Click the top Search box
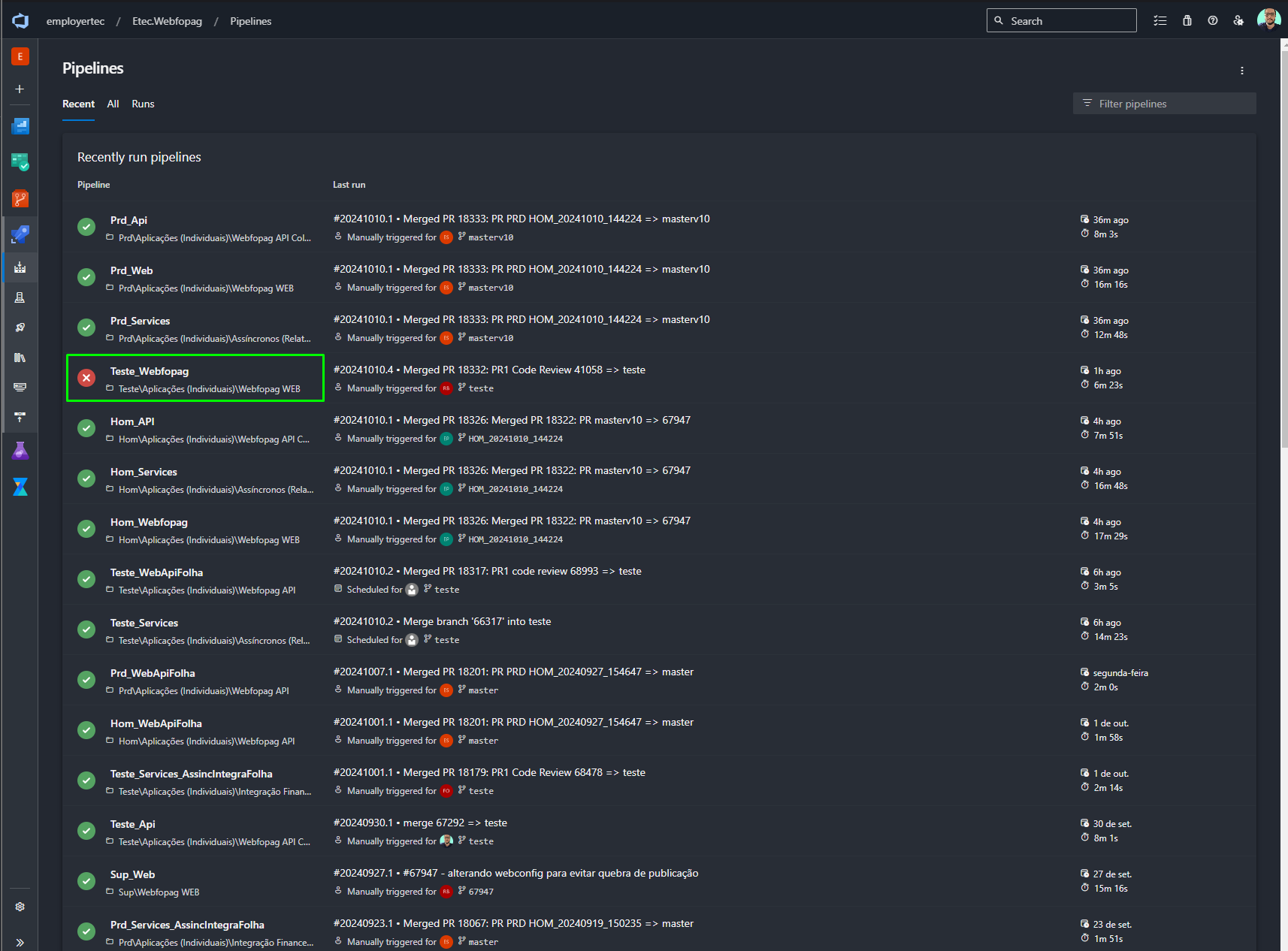This screenshot has height=951, width=1288. click(x=1061, y=21)
